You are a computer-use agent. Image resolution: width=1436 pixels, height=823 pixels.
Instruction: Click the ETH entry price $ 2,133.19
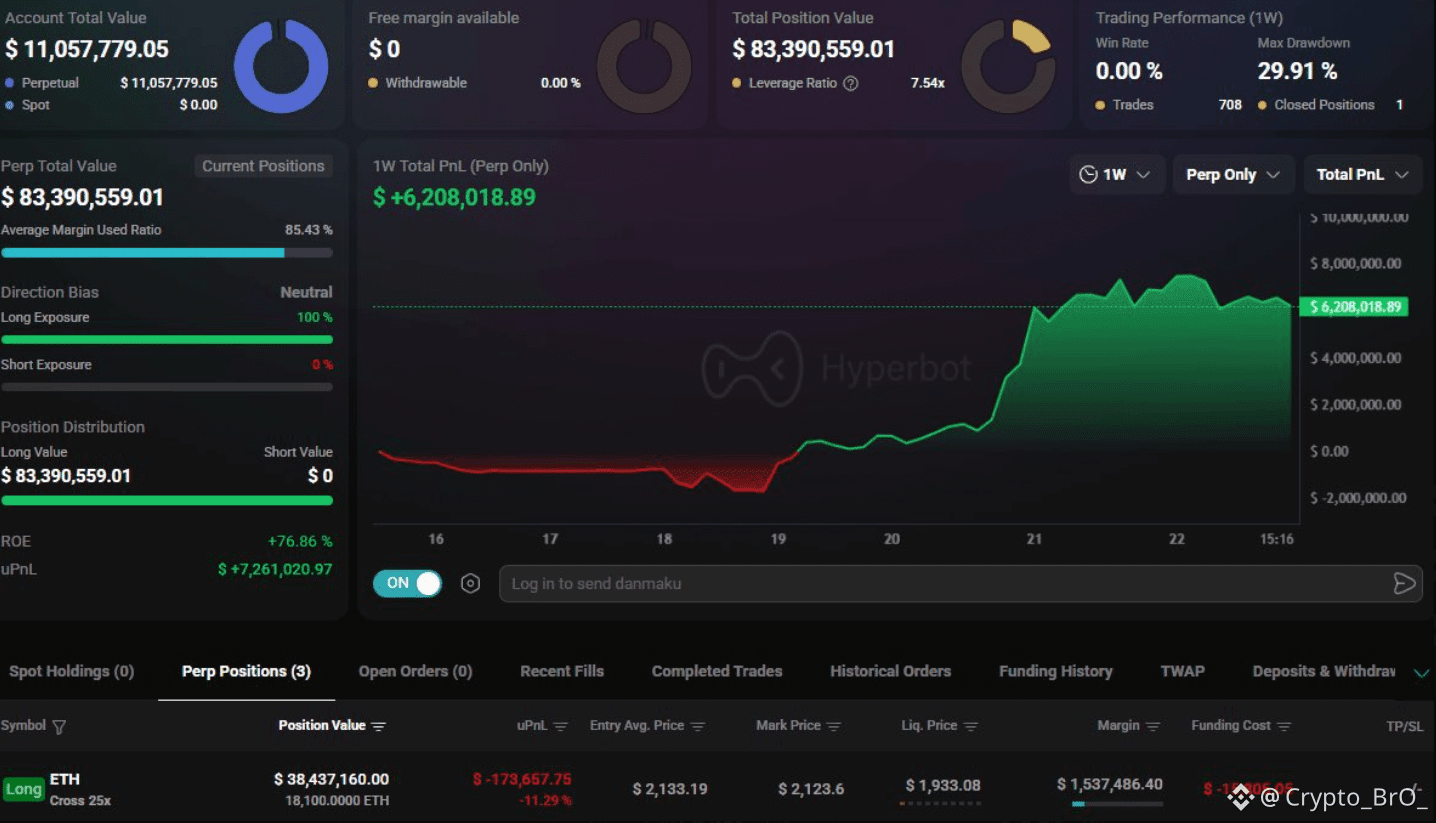670,789
